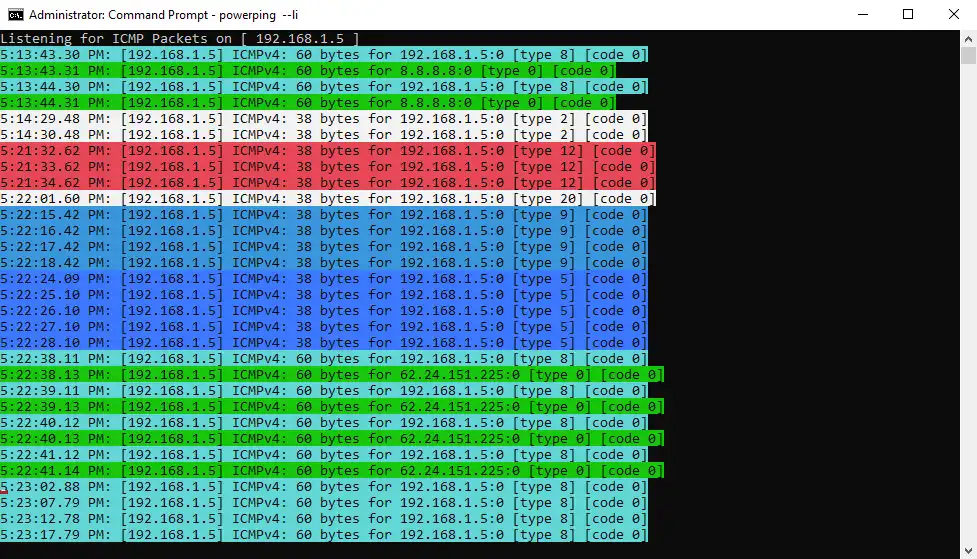Select the type 20 row at 5:22:01.60 PM
This screenshot has width=977, height=559.
point(328,199)
